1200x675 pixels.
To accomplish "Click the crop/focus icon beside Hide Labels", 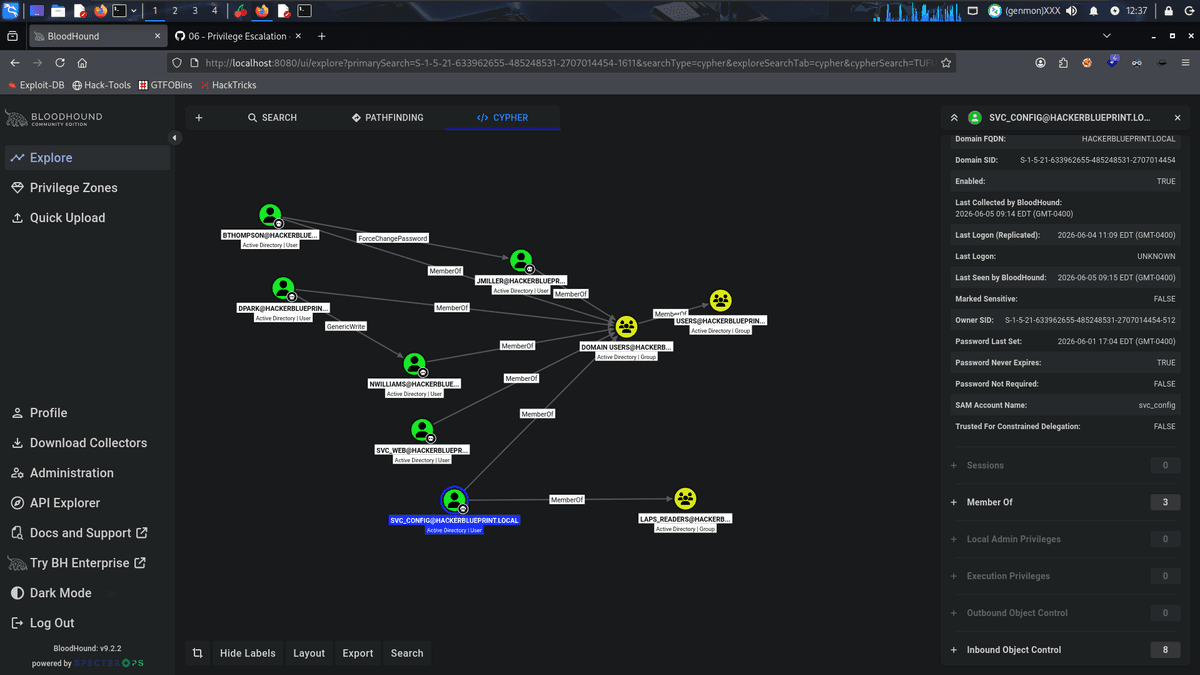I will click(x=198, y=653).
